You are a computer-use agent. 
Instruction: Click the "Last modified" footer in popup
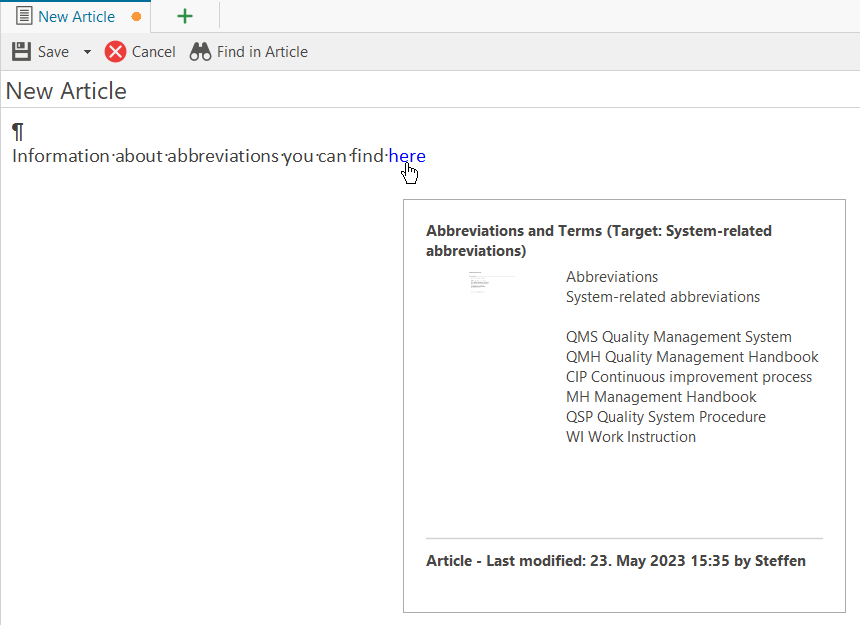pyautogui.click(x=615, y=561)
